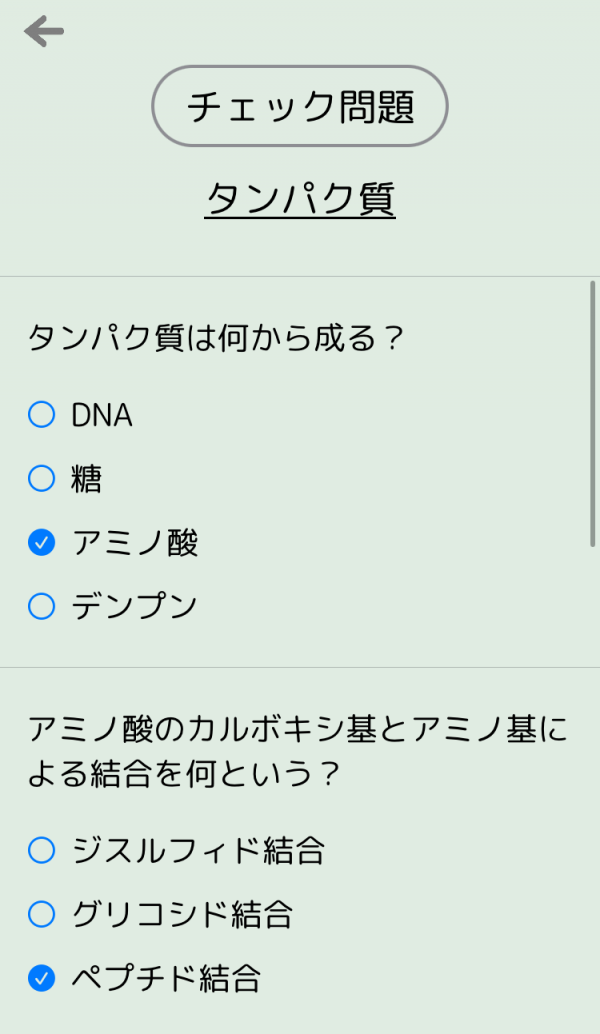
Task: Go back using the left arrow icon
Action: click(x=44, y=32)
